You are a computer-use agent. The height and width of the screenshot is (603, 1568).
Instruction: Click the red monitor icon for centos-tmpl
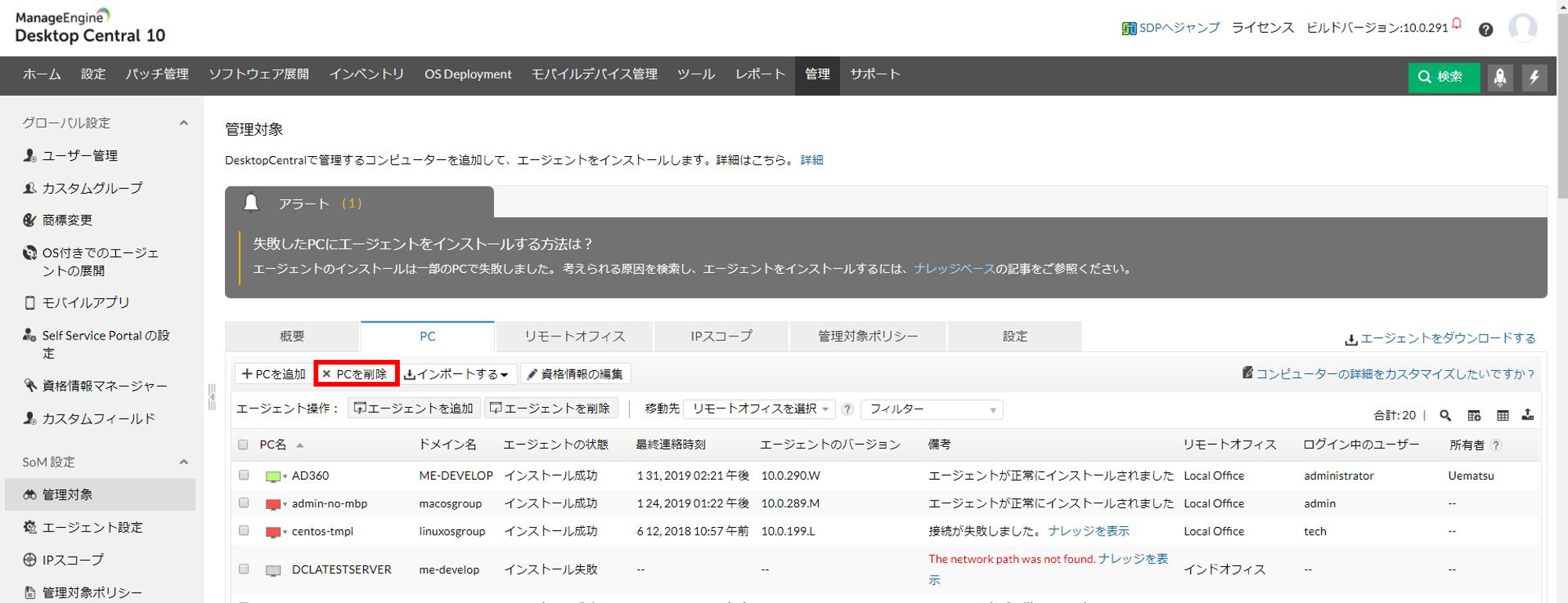tap(273, 532)
